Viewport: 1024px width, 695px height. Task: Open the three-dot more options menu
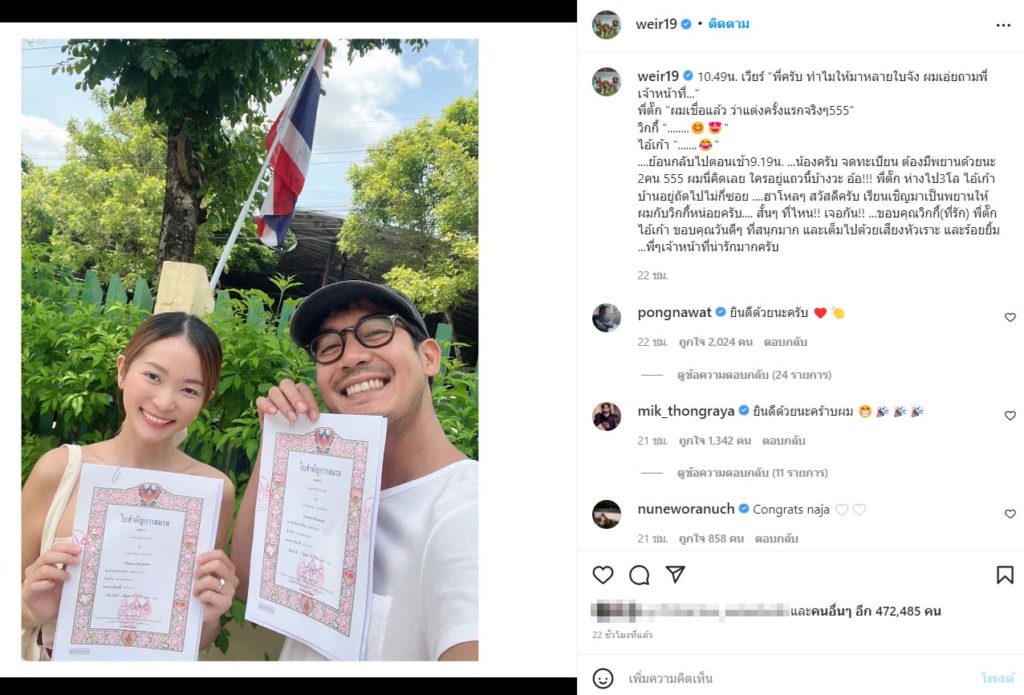1003,25
